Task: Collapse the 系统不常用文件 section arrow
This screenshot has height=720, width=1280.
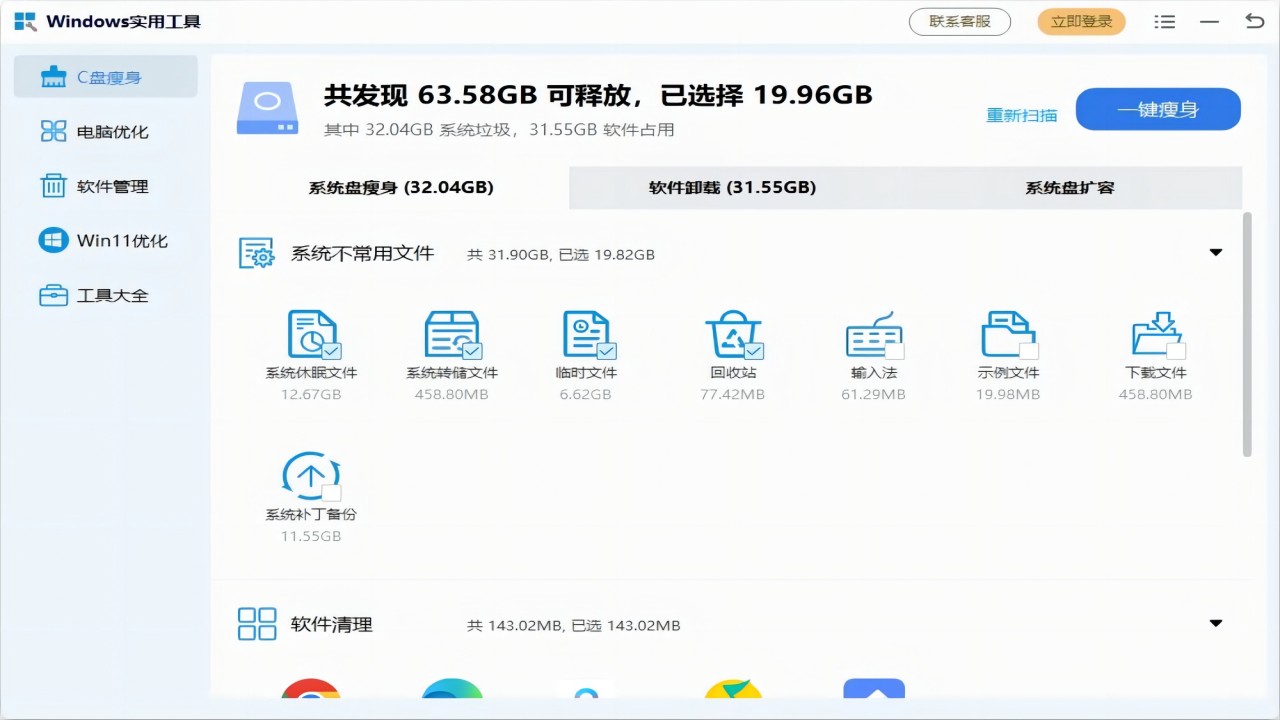Action: (1216, 252)
